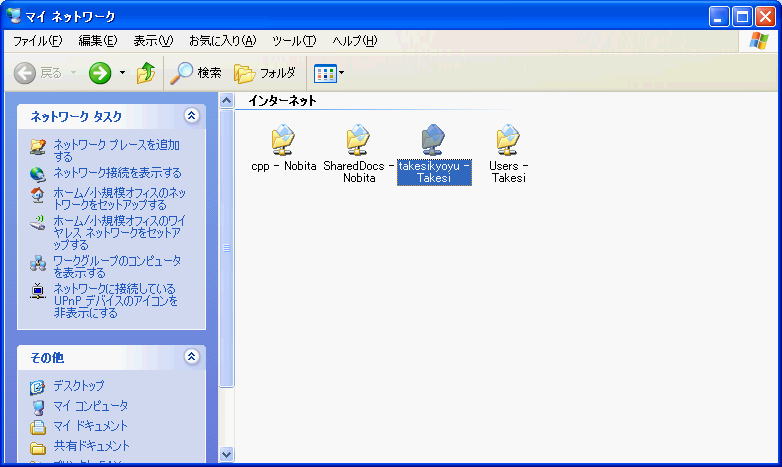Screen dimensions: 782x467
Task: Click ホーム/小規模オフィスのネットワークをセットアップする link
Action: tap(120, 199)
